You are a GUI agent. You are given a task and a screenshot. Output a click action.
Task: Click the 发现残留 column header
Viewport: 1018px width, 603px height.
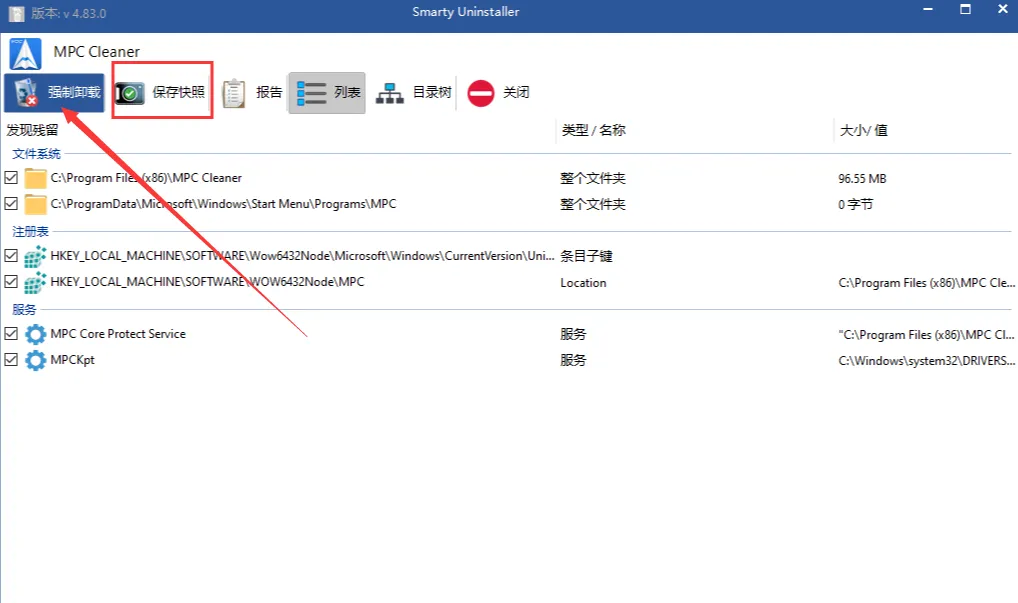(x=32, y=130)
